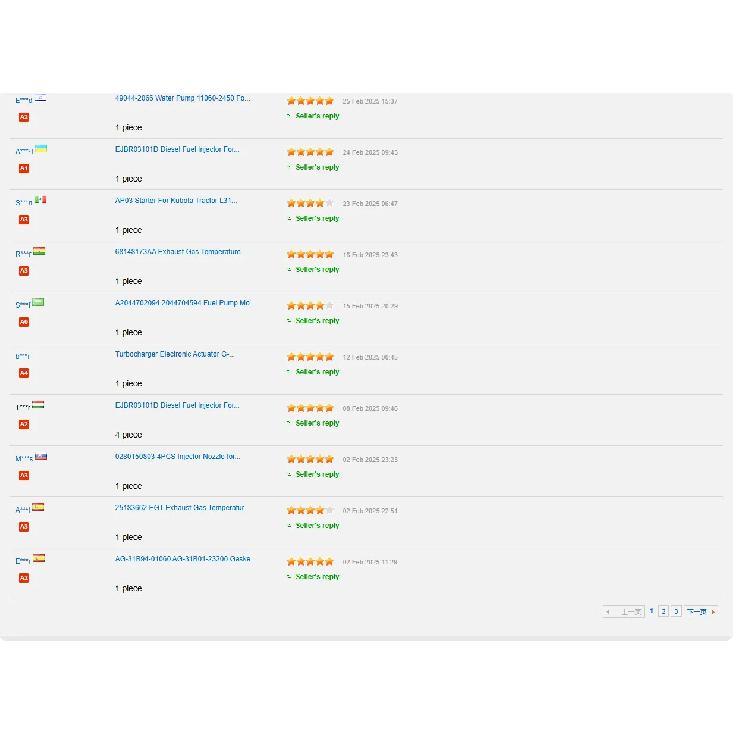Click red level badge in 681481 Exhaust row
Viewport: 733px width, 733px height.
click(24, 271)
